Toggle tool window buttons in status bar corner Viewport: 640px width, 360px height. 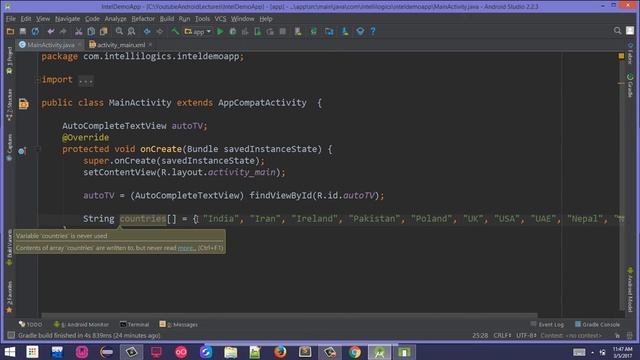11,335
